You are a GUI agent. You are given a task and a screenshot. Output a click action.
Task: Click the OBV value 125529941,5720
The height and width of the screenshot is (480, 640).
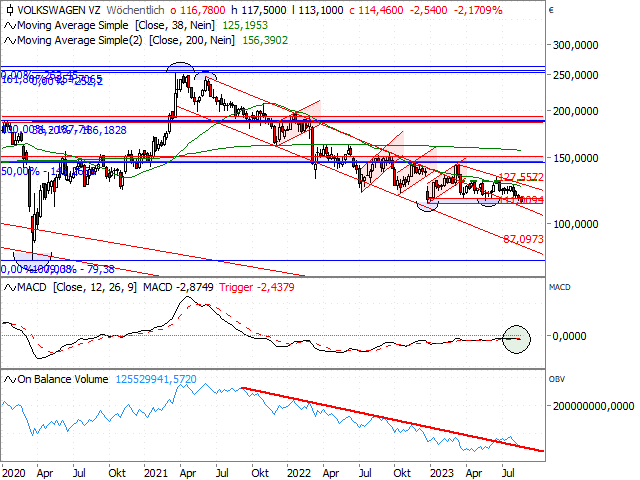pyautogui.click(x=156, y=379)
